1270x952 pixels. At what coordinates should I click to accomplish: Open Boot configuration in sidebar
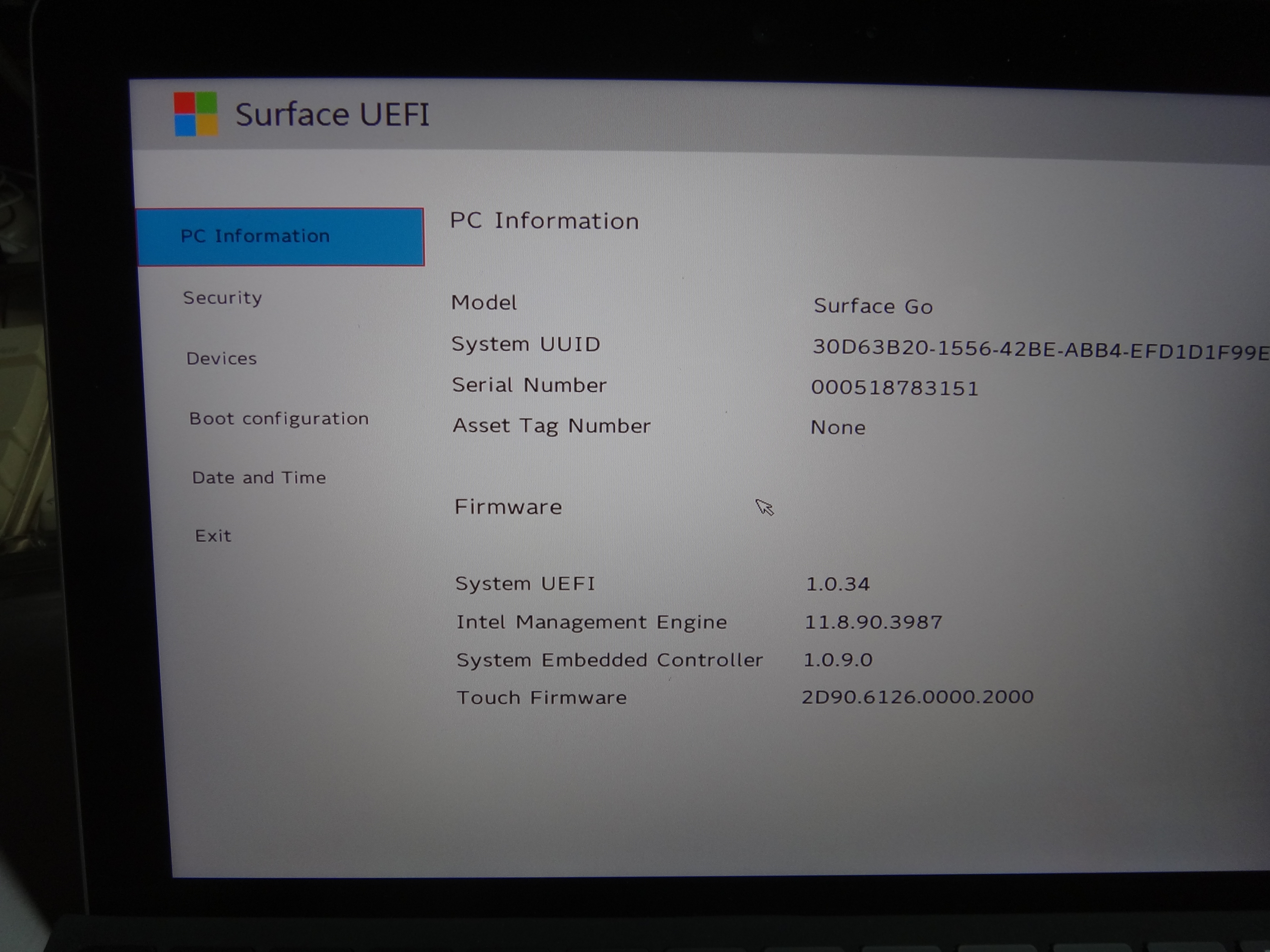[x=279, y=419]
